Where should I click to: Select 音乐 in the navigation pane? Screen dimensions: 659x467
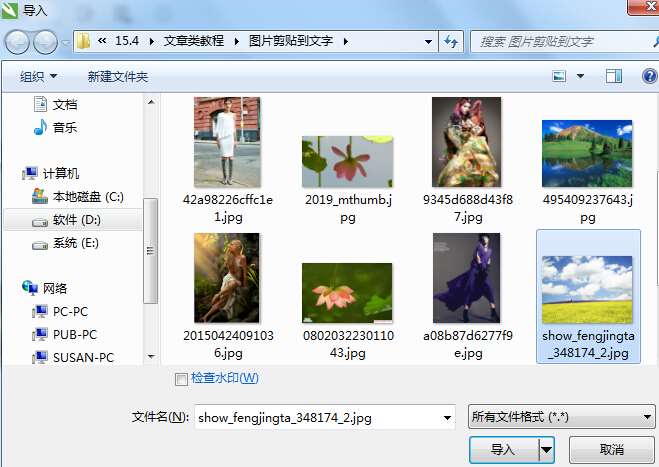(x=55, y=127)
